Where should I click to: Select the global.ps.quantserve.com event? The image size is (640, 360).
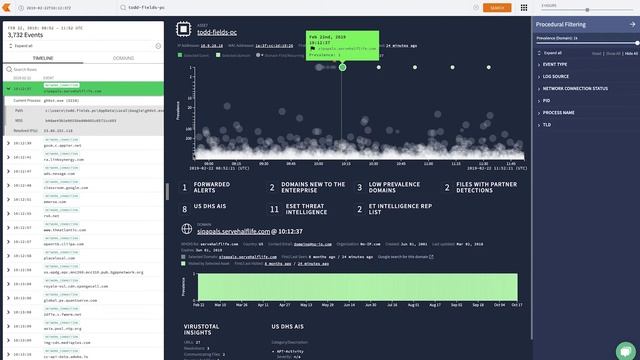click(83, 298)
